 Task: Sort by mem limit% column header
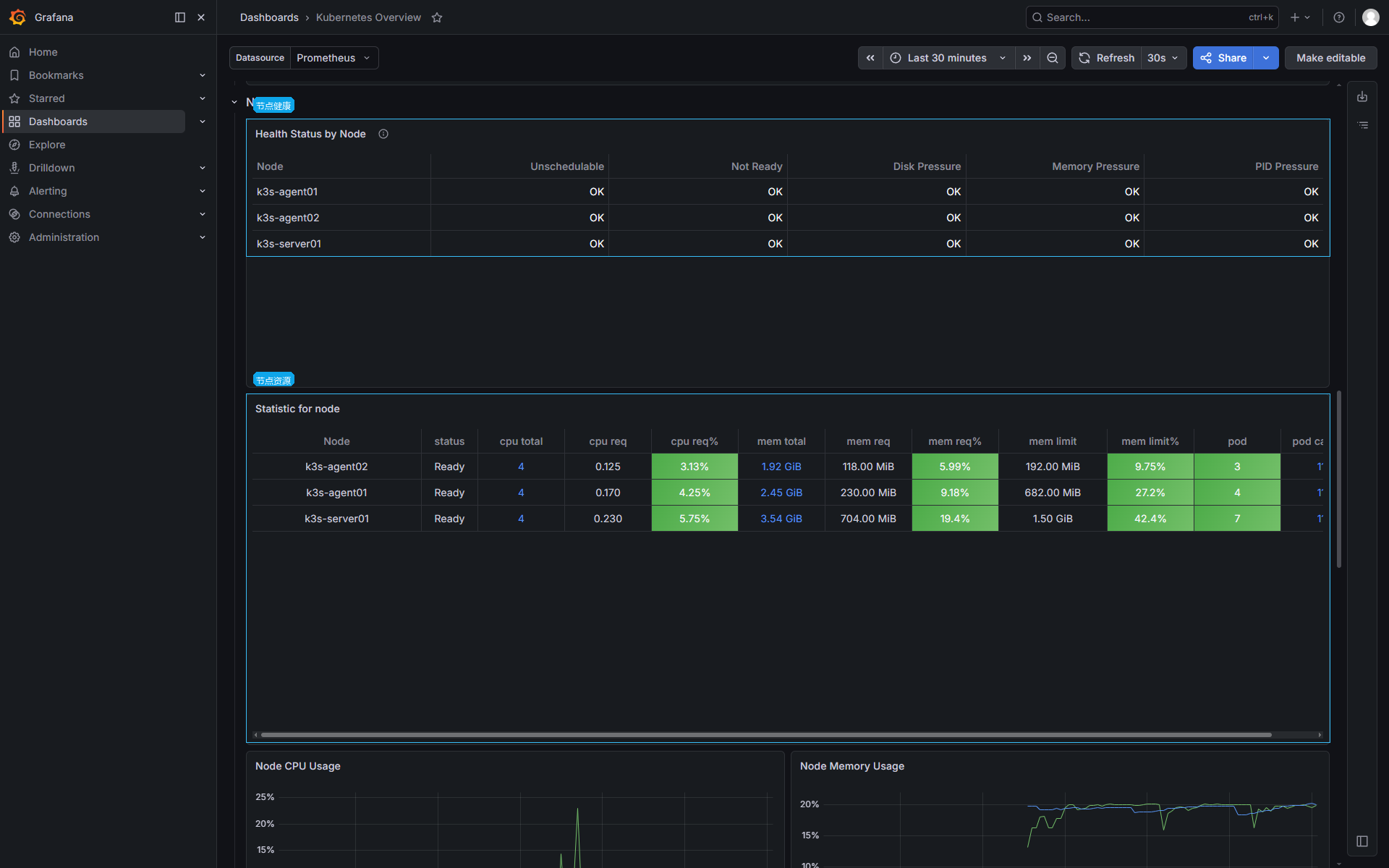pos(1150,441)
